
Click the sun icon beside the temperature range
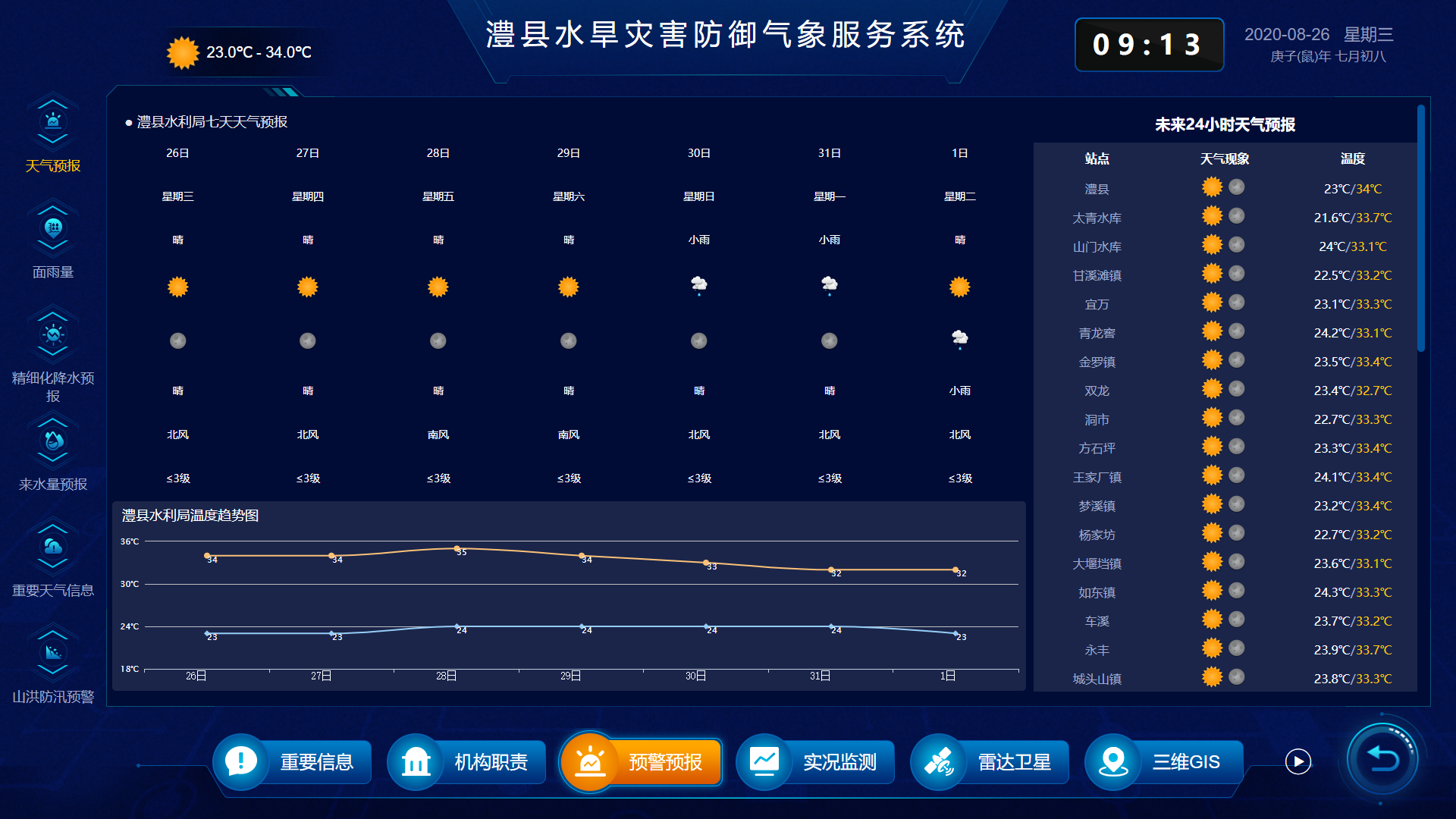click(180, 52)
